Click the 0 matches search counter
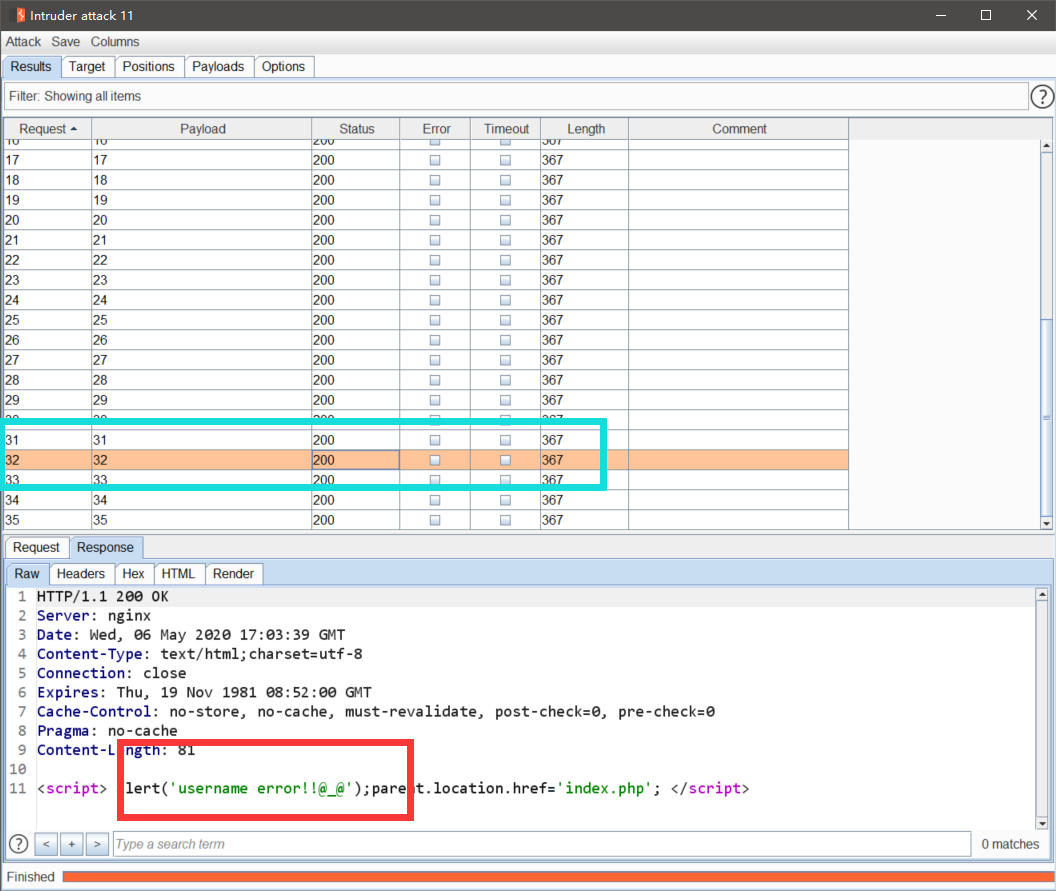 point(1010,844)
